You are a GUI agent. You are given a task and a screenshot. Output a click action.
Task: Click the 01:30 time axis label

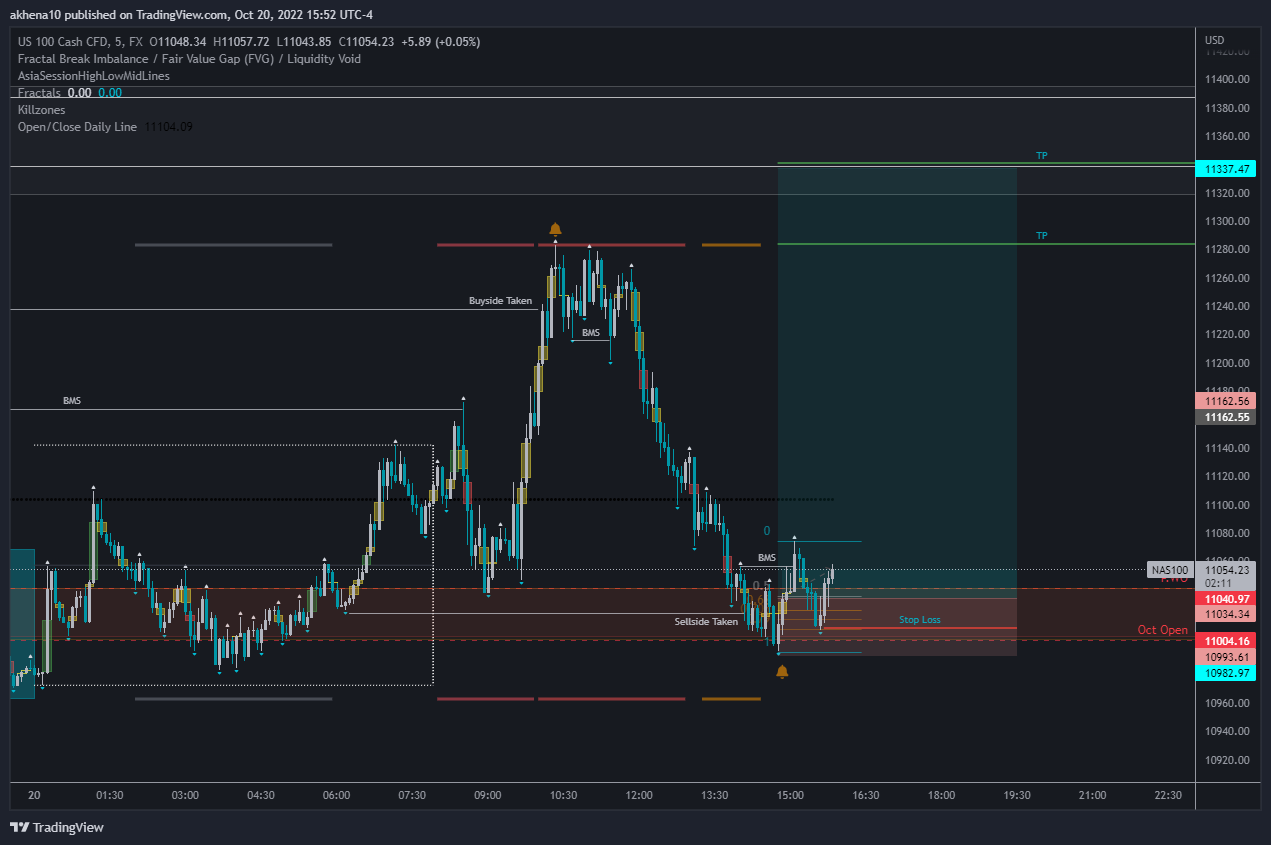109,796
